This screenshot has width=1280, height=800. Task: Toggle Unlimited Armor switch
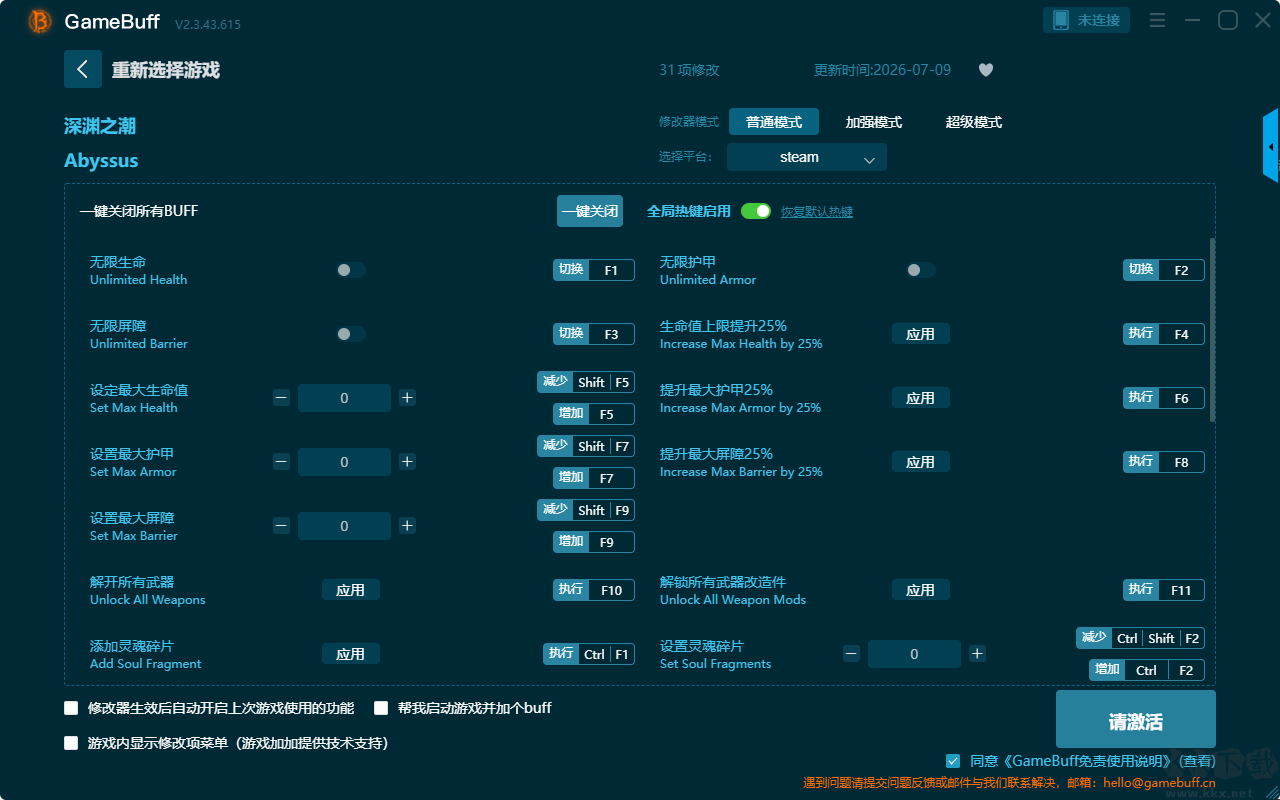921,270
